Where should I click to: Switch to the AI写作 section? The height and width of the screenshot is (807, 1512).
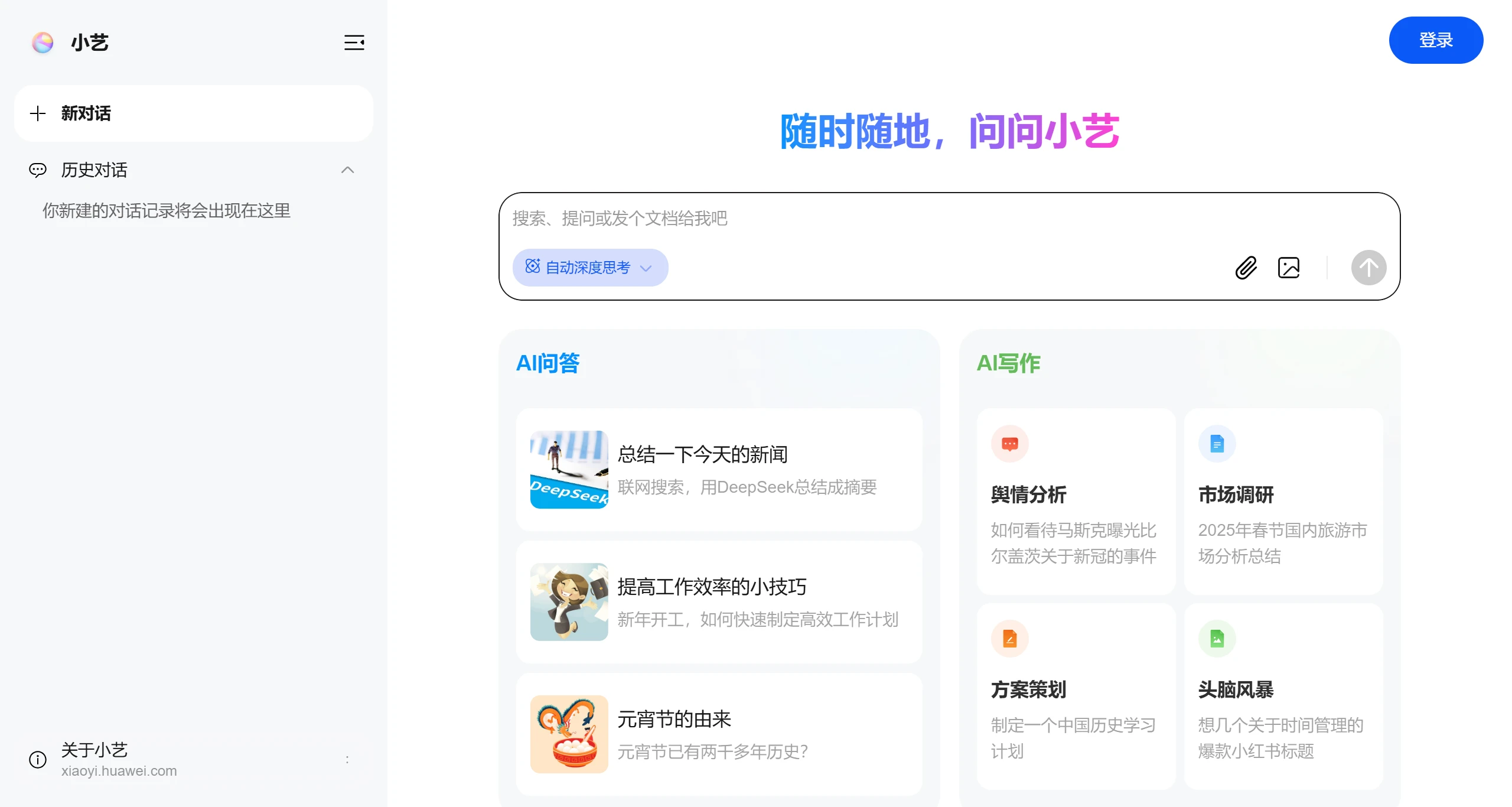tap(1008, 363)
